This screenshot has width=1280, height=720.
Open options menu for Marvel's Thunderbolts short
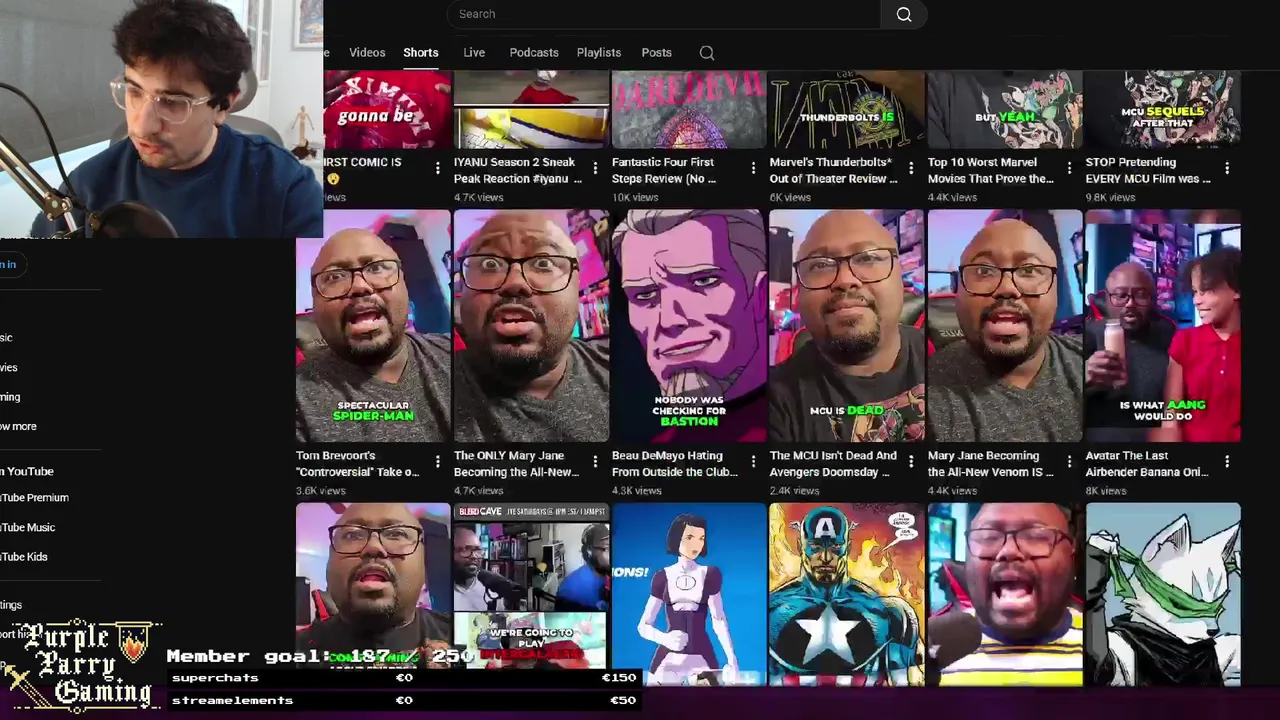pos(911,168)
